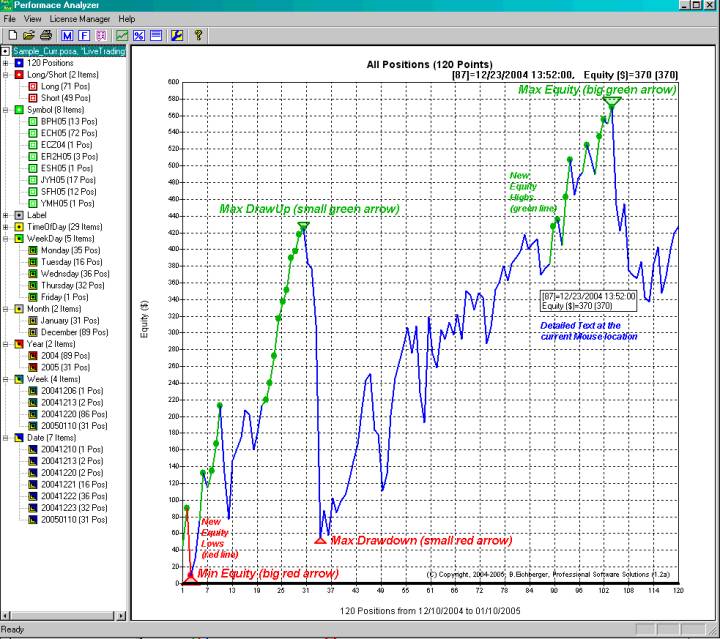Viewport: 720px width, 639px height.
Task: Select date 20050110 (31 Pos) under Date
Action: click(74, 520)
